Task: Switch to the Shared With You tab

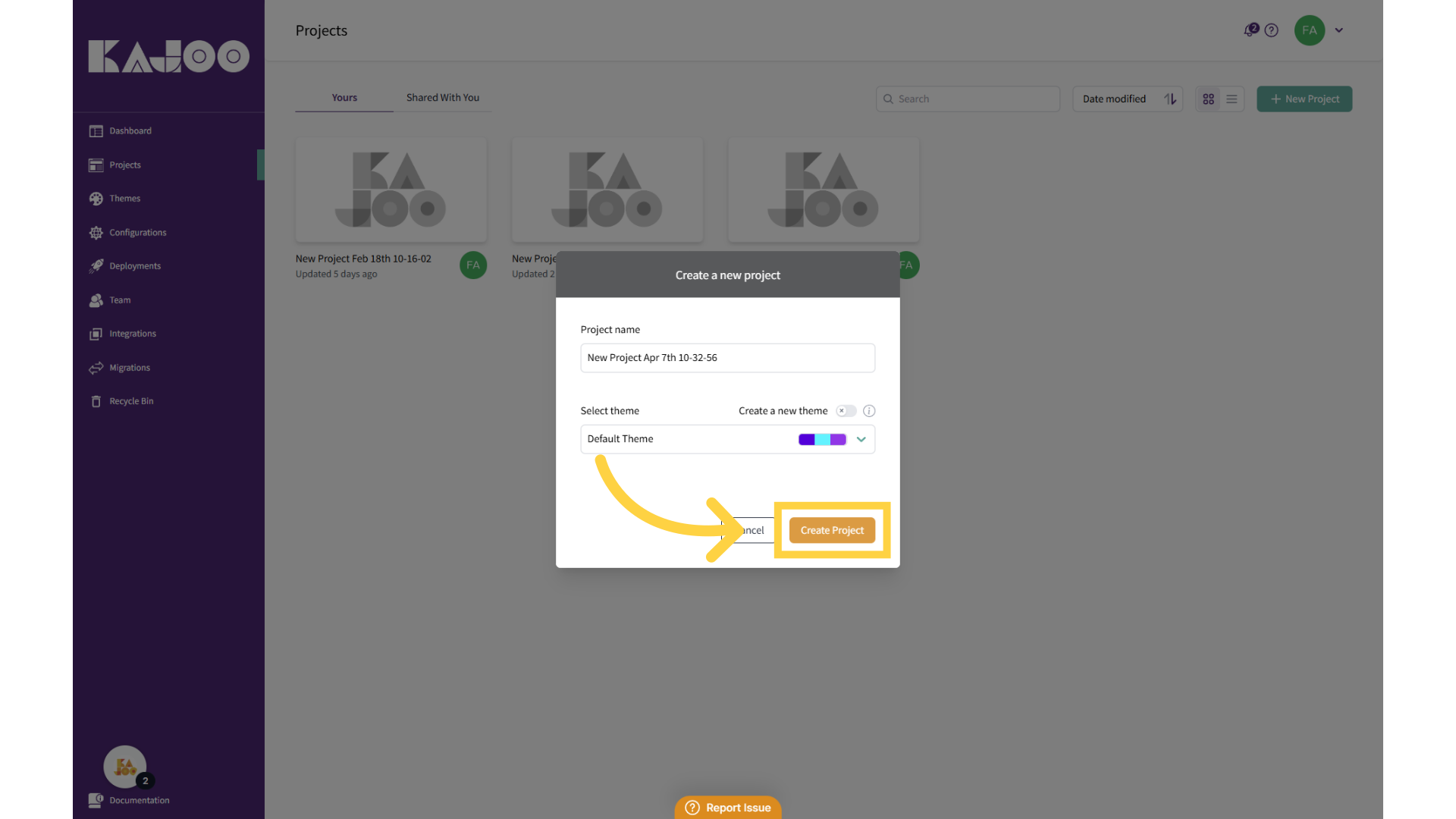Action: coord(442,97)
